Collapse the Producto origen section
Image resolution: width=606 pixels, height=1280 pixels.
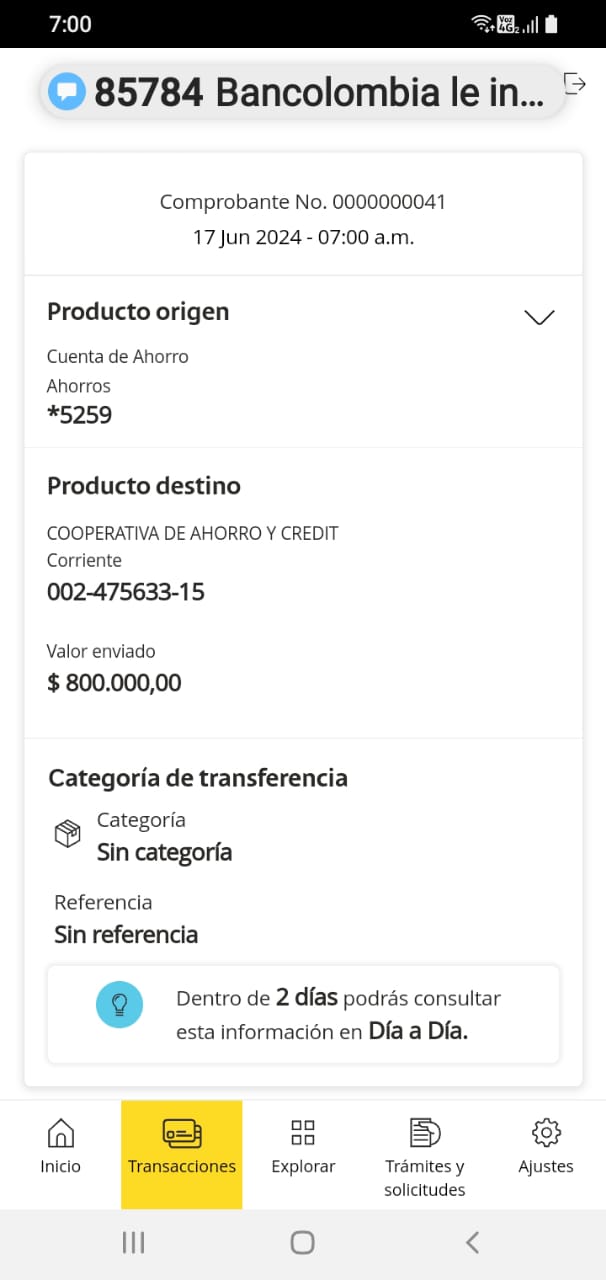[x=539, y=317]
